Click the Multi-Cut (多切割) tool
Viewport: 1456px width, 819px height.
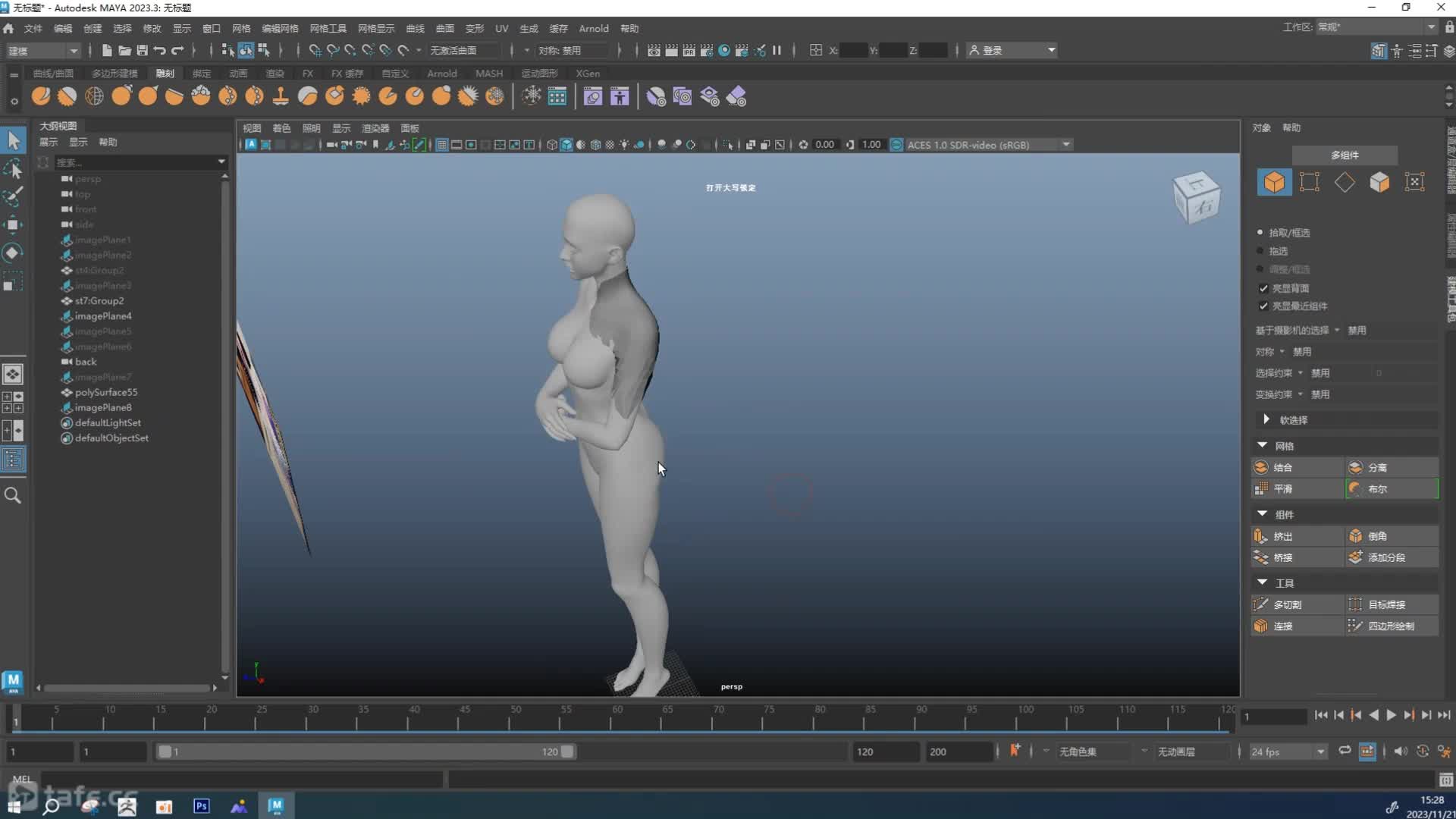click(1298, 604)
